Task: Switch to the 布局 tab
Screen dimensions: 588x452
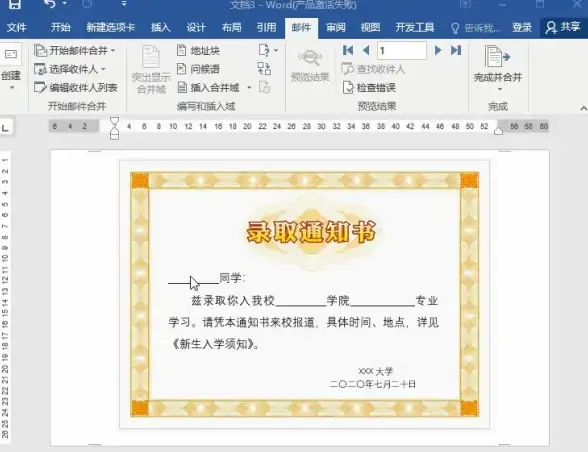Action: tap(231, 27)
